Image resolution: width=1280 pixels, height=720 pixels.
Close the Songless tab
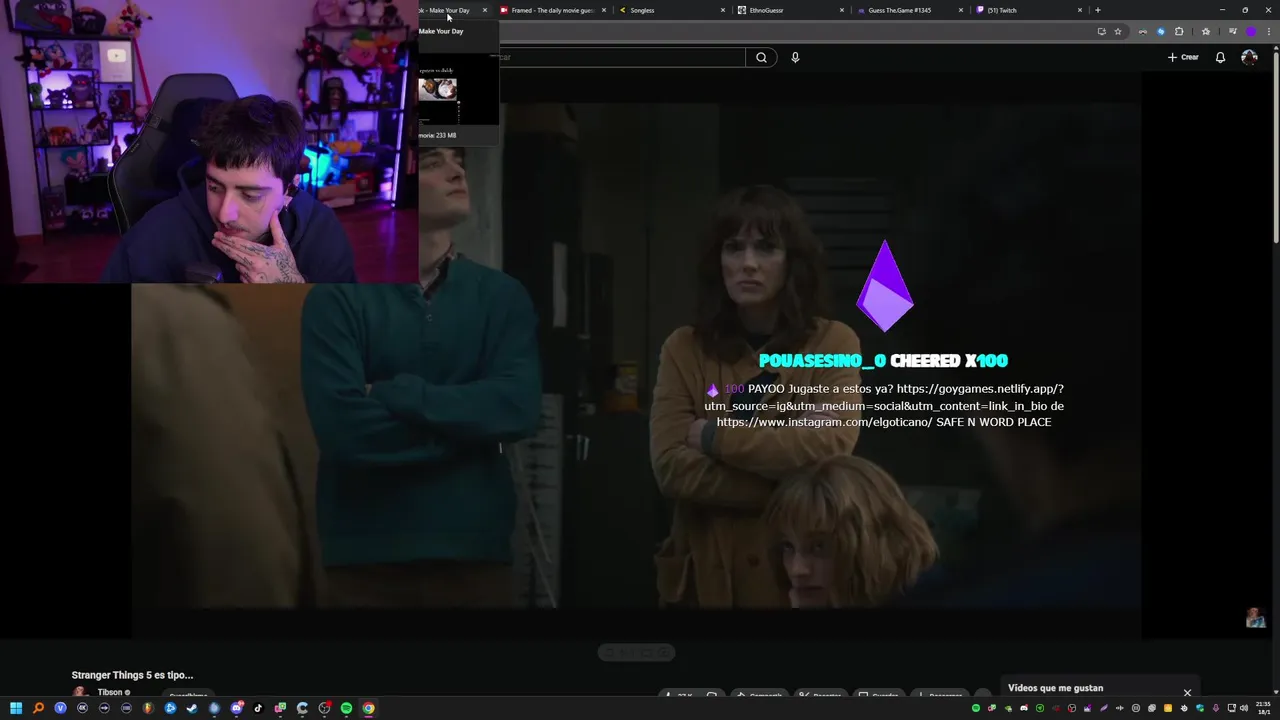[723, 10]
